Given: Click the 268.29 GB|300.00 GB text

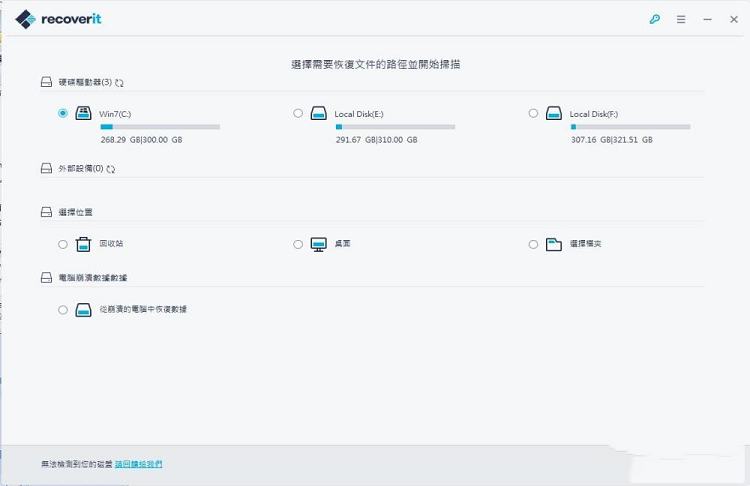Looking at the screenshot, I should pos(142,140).
